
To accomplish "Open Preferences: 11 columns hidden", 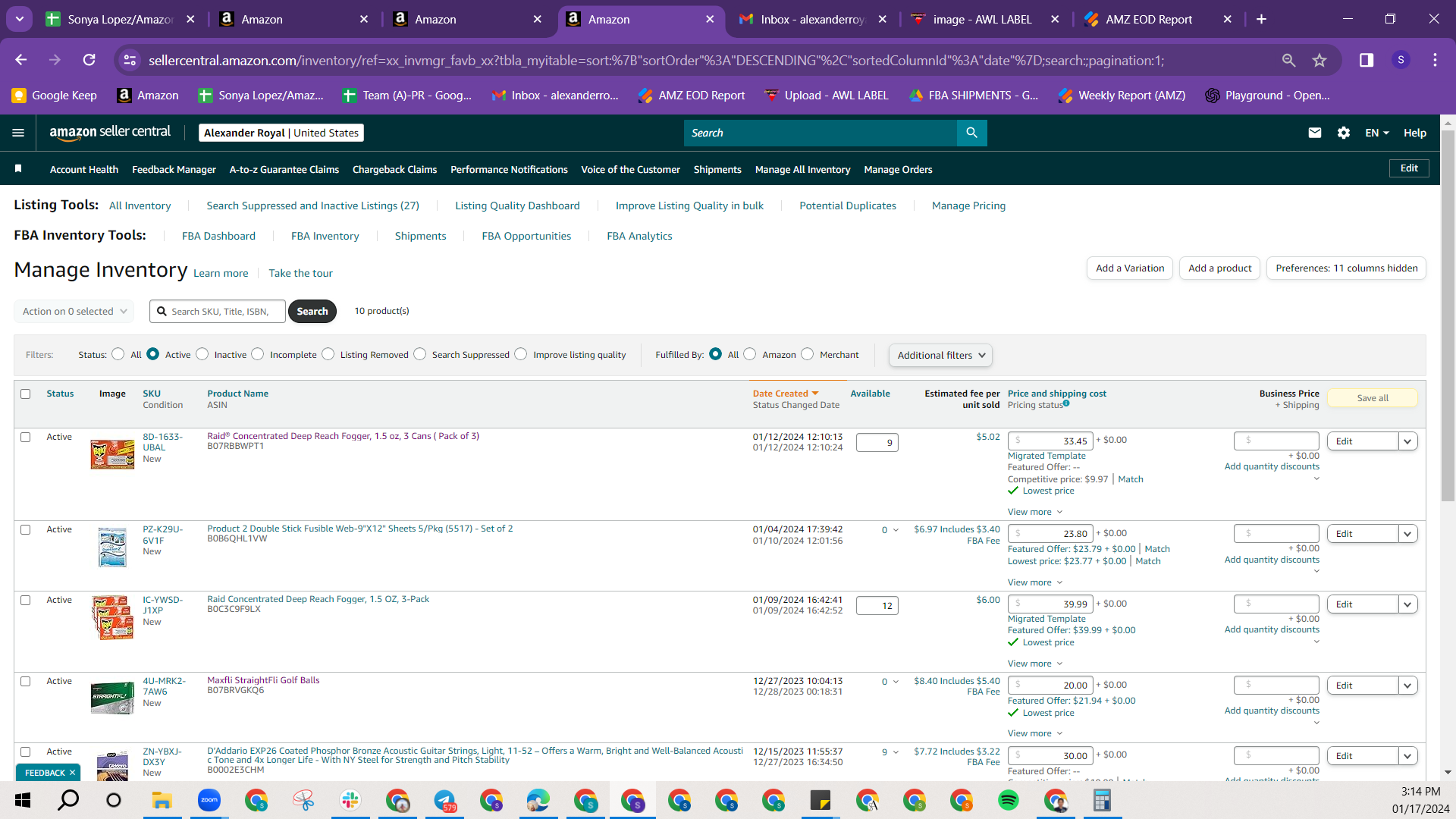I will [x=1346, y=268].
